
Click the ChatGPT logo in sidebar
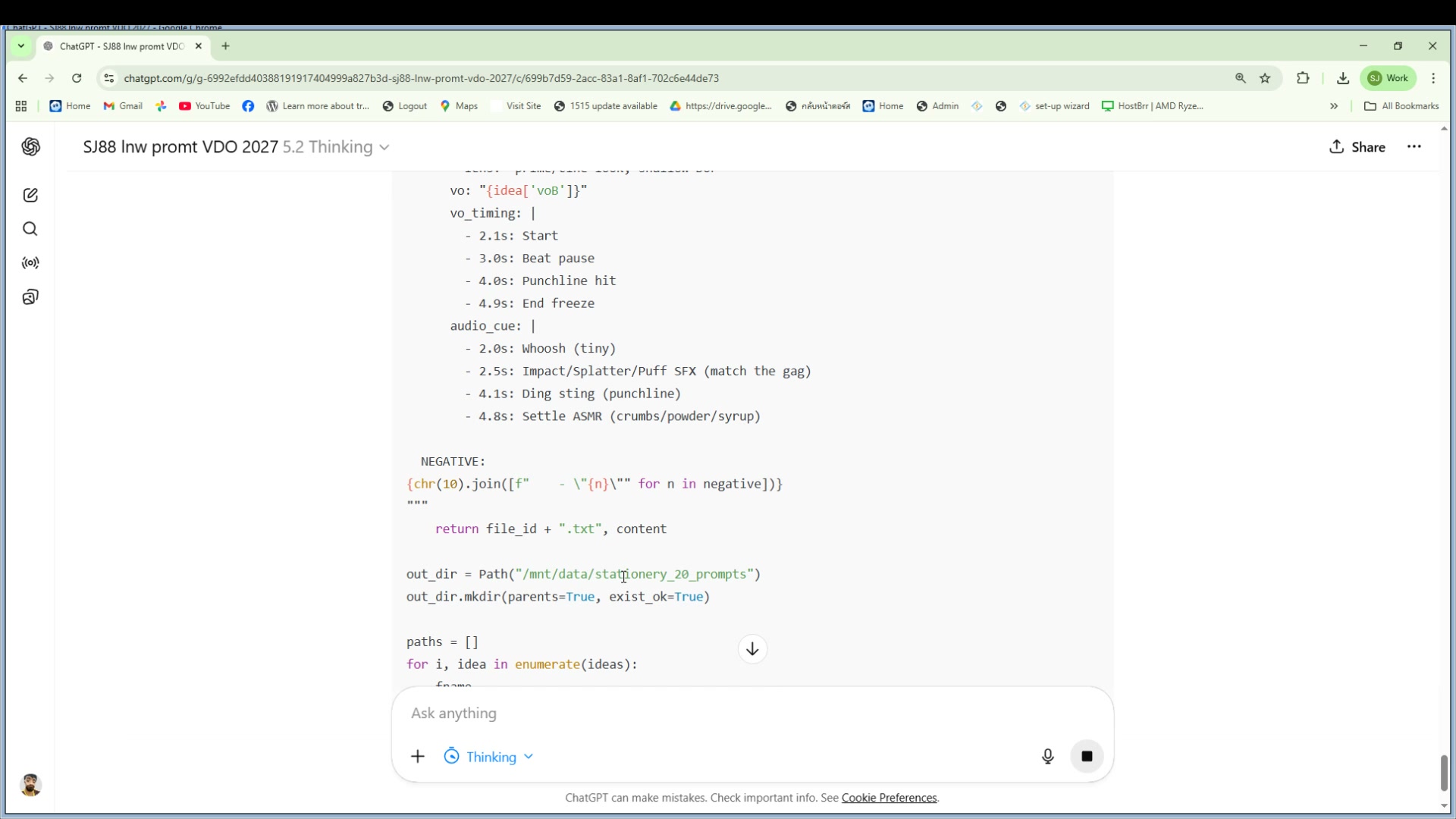tap(30, 147)
